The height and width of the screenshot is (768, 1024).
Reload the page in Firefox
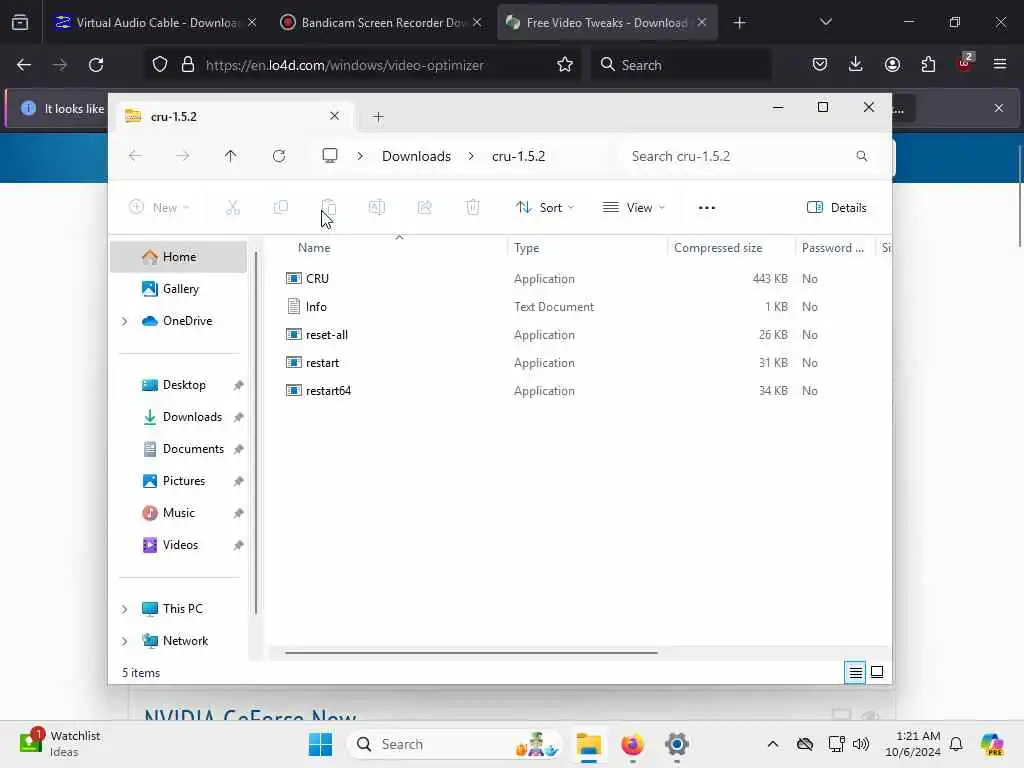click(96, 65)
